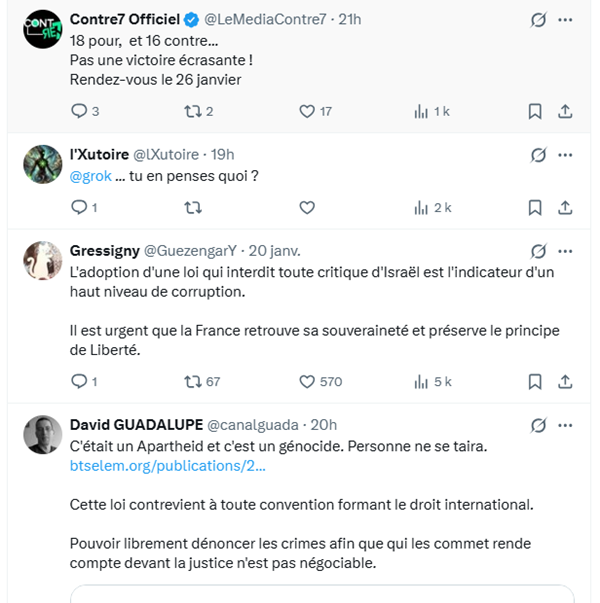Reply to Gressigny's post

pyautogui.click(x=80, y=381)
